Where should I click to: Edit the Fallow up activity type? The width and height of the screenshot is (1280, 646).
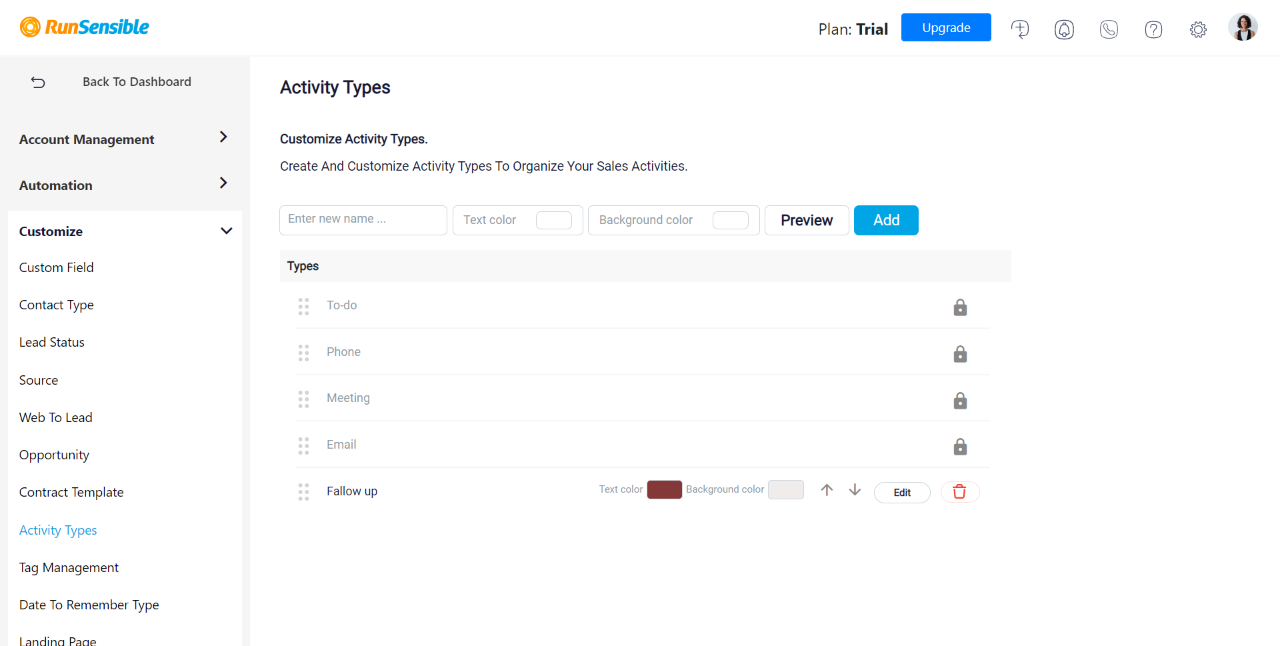click(x=902, y=492)
